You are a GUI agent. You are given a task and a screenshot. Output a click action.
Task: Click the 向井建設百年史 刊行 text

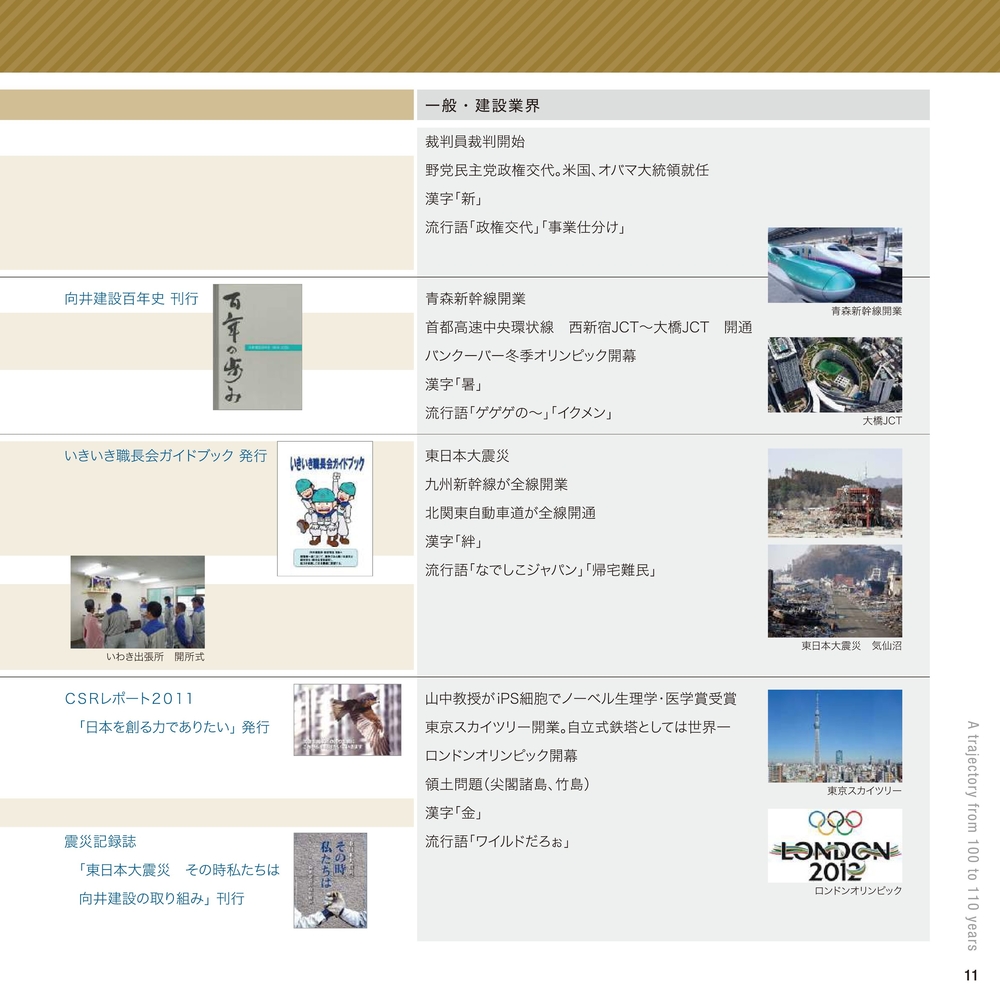131,298
